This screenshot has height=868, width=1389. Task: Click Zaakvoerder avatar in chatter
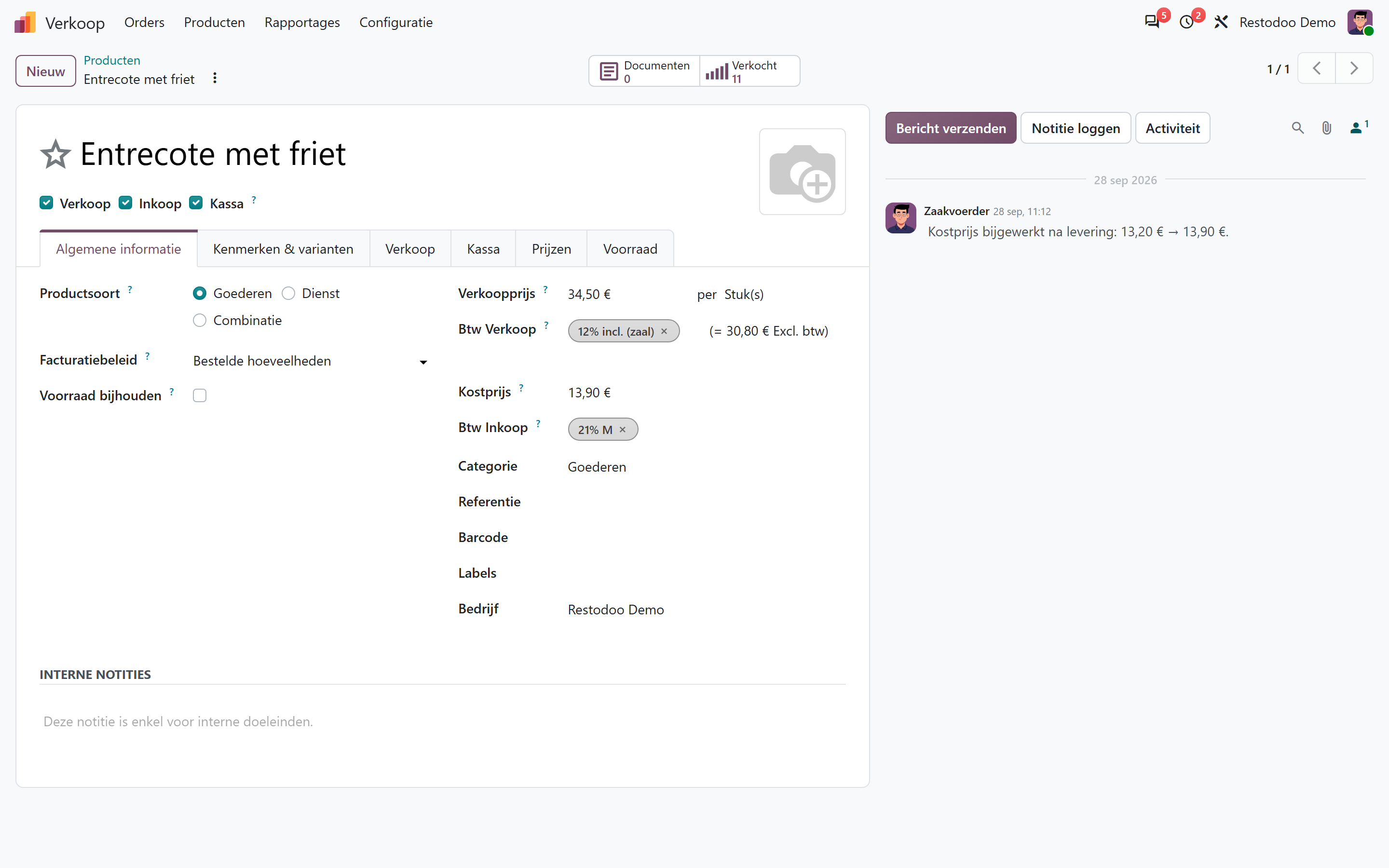click(900, 218)
